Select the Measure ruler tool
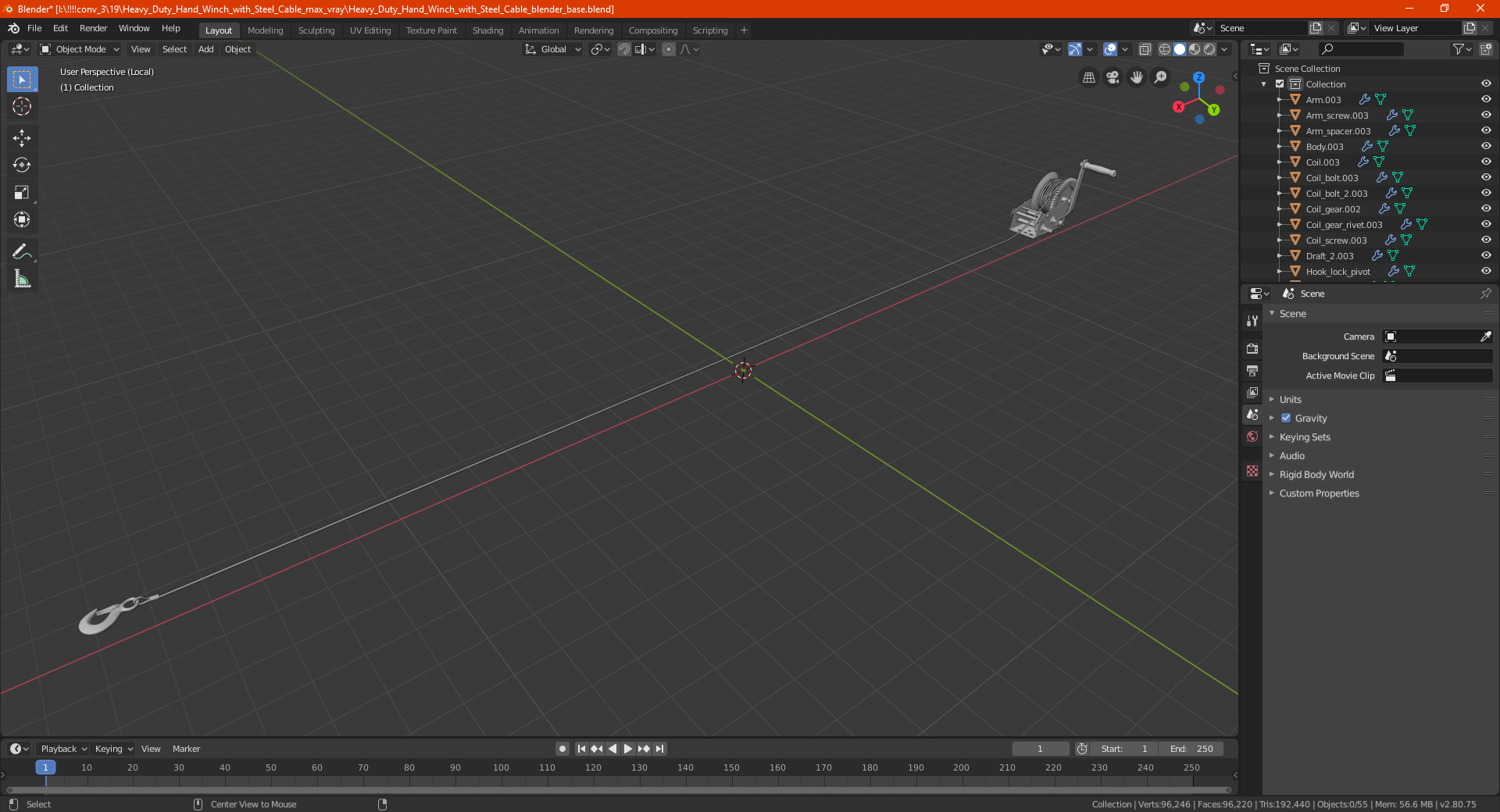Screen dimensions: 1500x812 [x=22, y=279]
